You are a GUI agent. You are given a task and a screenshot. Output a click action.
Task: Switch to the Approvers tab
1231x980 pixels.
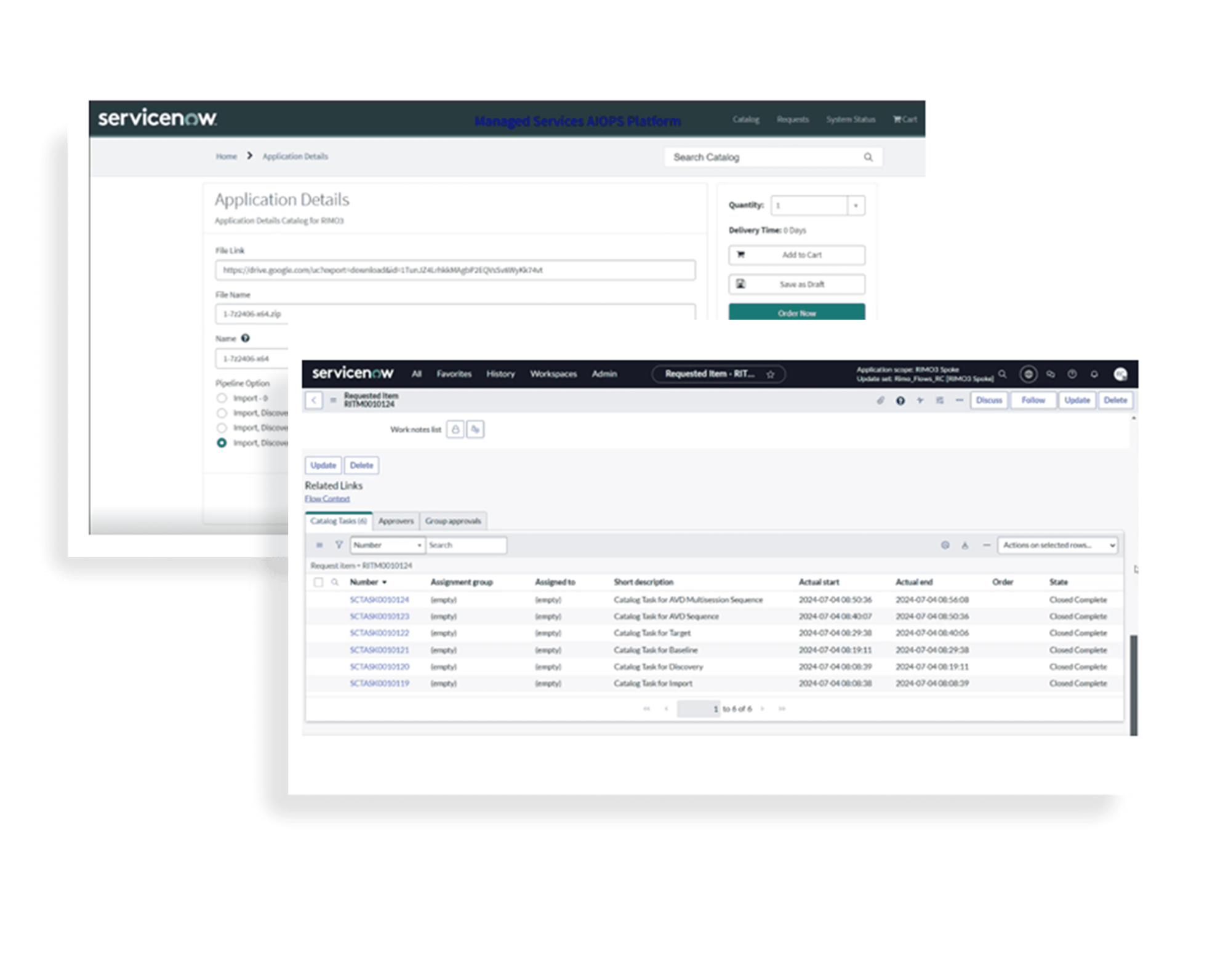pyautogui.click(x=396, y=521)
